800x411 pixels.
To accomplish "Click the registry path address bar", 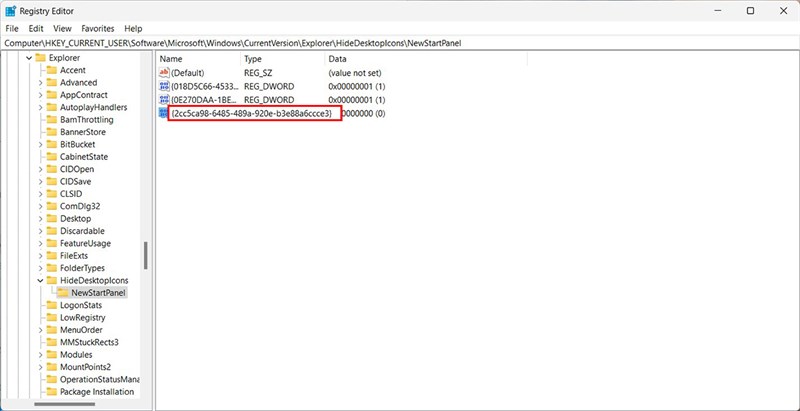I will coord(400,43).
